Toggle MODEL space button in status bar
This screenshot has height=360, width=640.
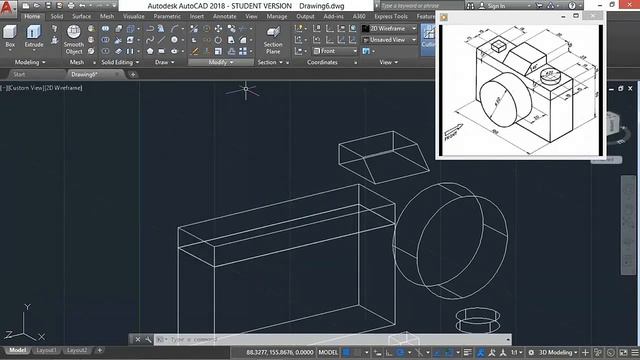(x=329, y=353)
